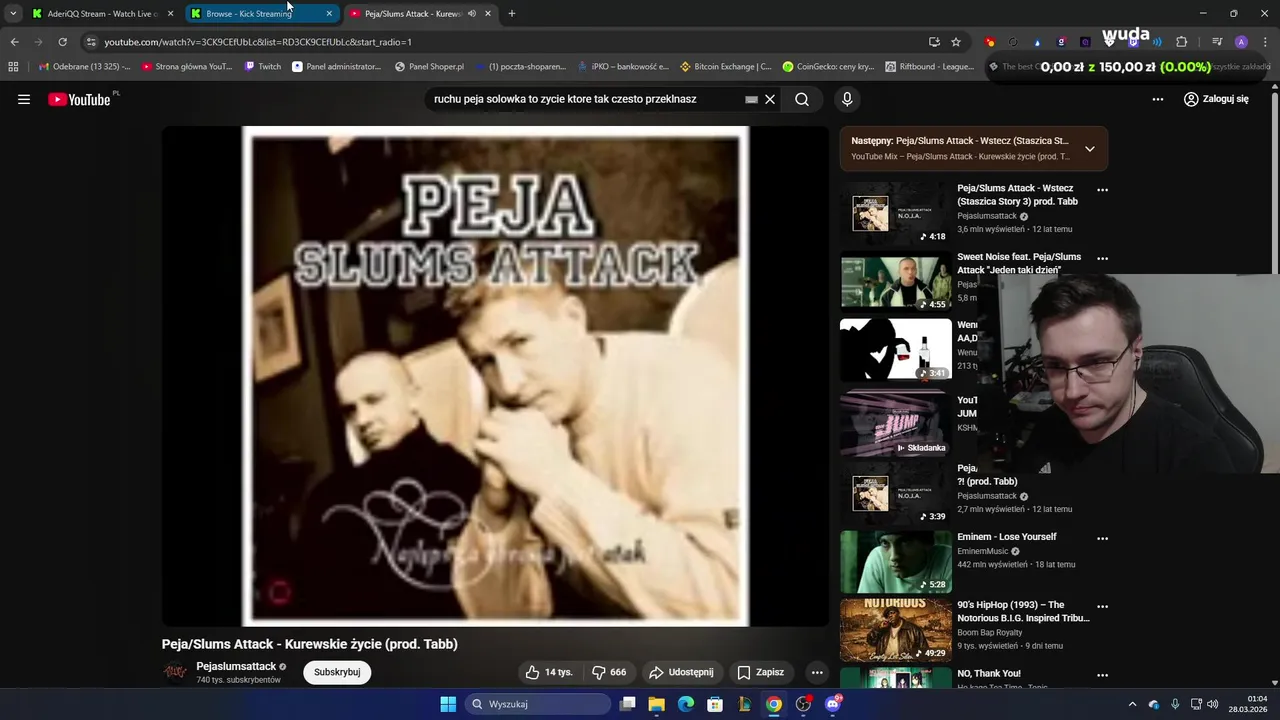Play the Sweet Noise Jeden taki dzień thumbnail
The width and height of the screenshot is (1280, 720).
(x=895, y=281)
